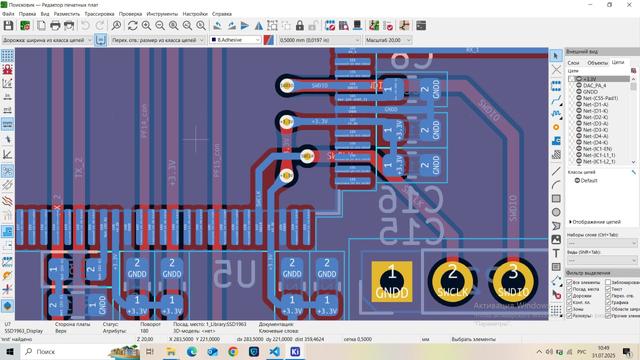Image resolution: width=640 pixels, height=360 pixels.
Task: Expand 'Отображение цепей' section
Action: (x=595, y=222)
